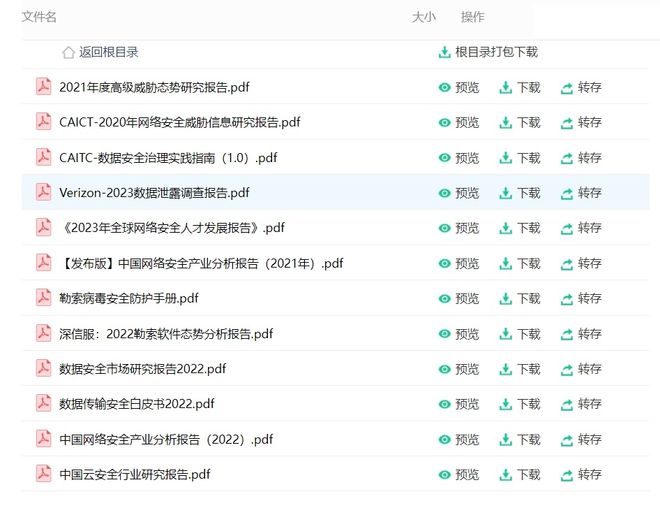Preview 中国云安全行业研究报告.pdf
The height and width of the screenshot is (508, 660).
459,475
